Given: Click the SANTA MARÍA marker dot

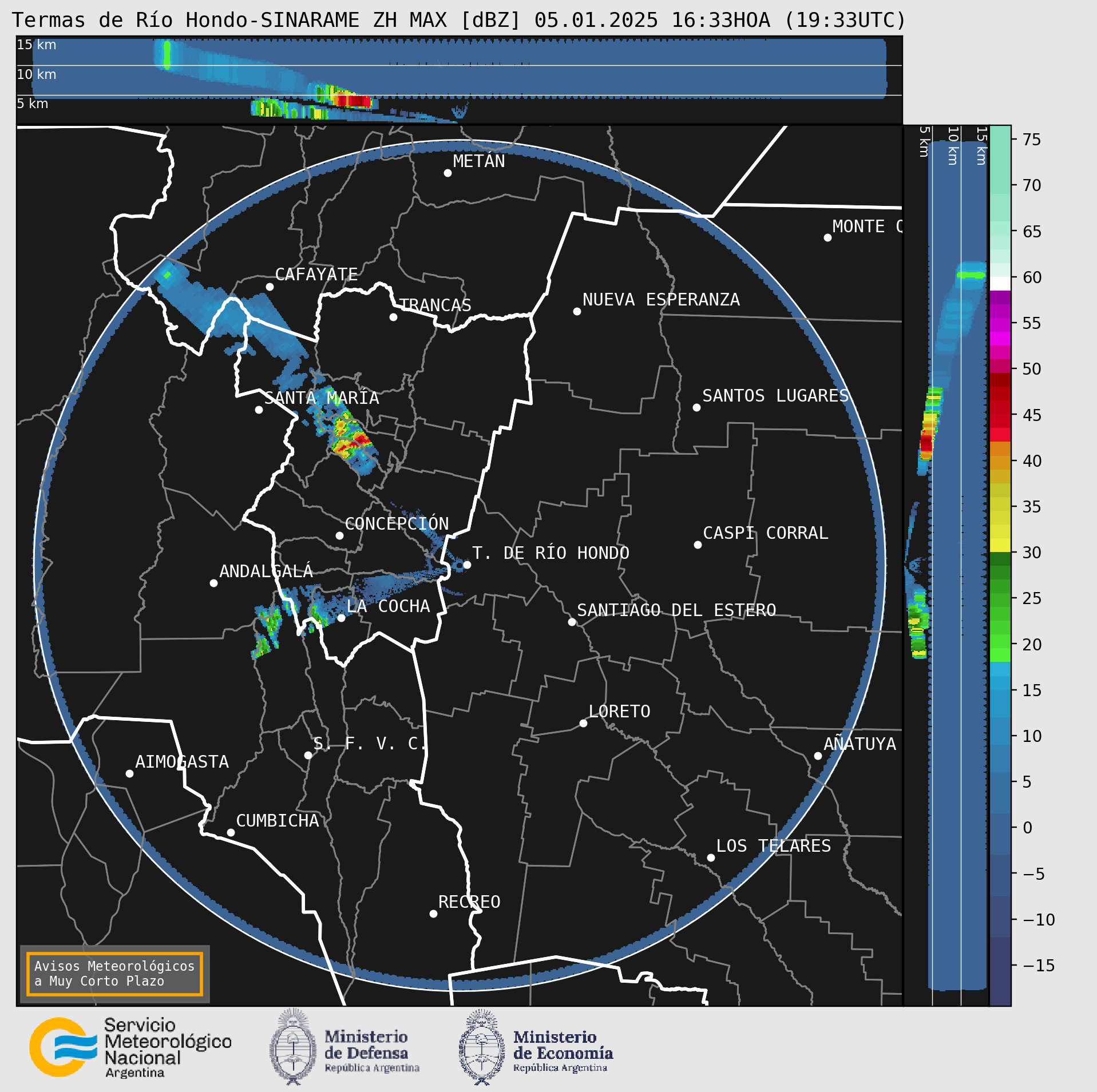Looking at the screenshot, I should point(259,410).
